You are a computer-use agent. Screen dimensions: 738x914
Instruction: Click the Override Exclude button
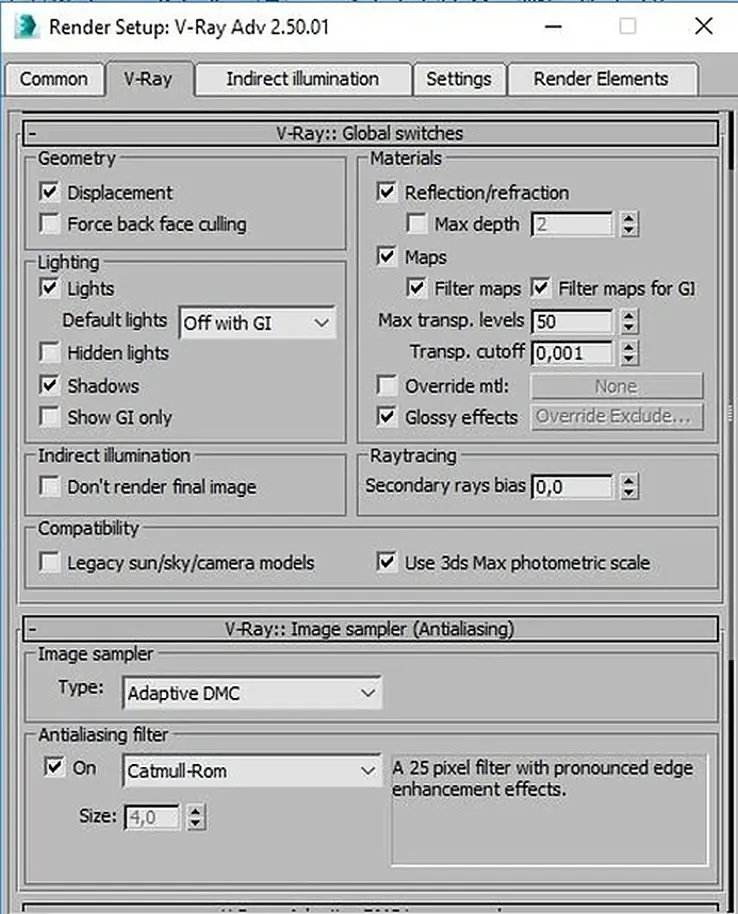click(616, 417)
